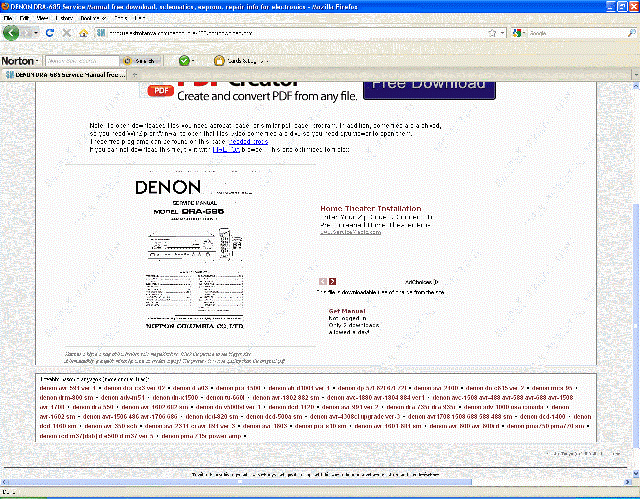Select the DENON DRA-685 Service Manual tab

tap(65, 75)
